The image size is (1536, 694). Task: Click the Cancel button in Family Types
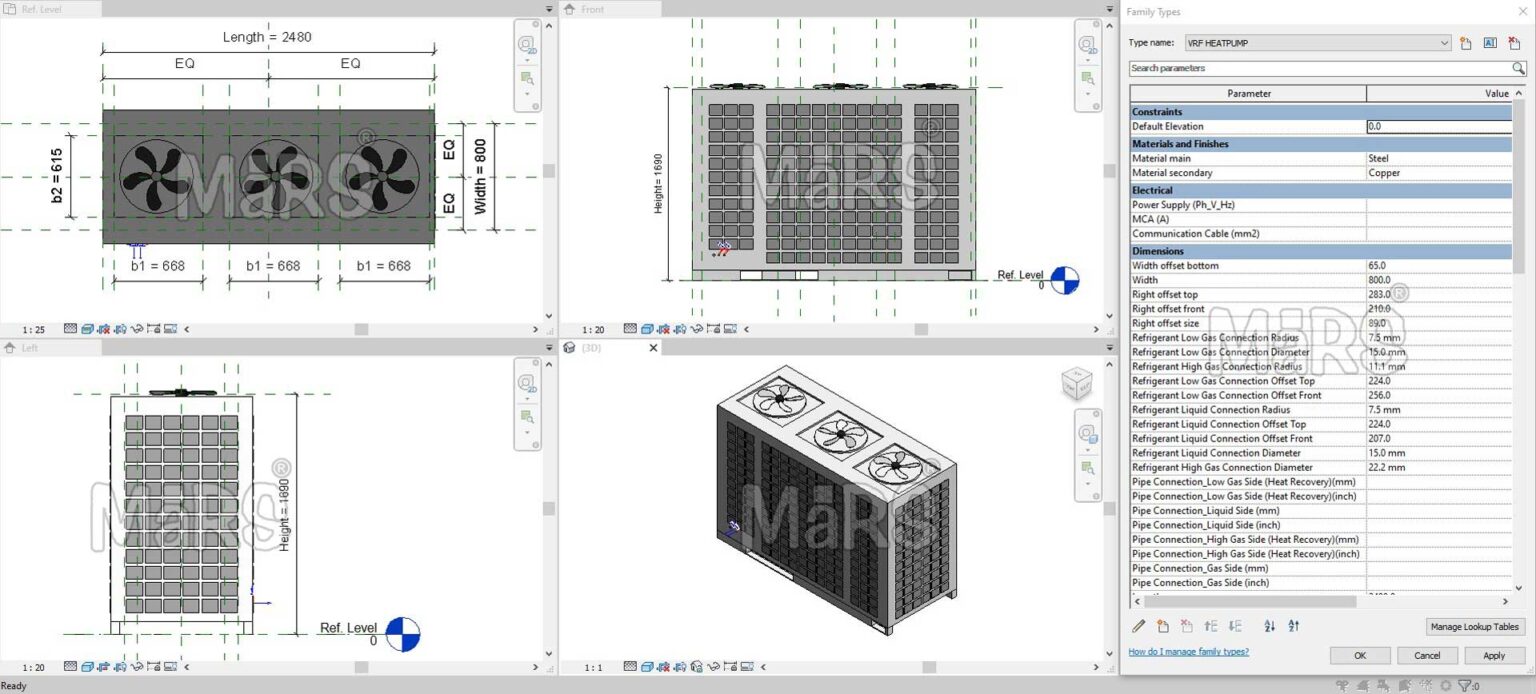coord(1427,656)
